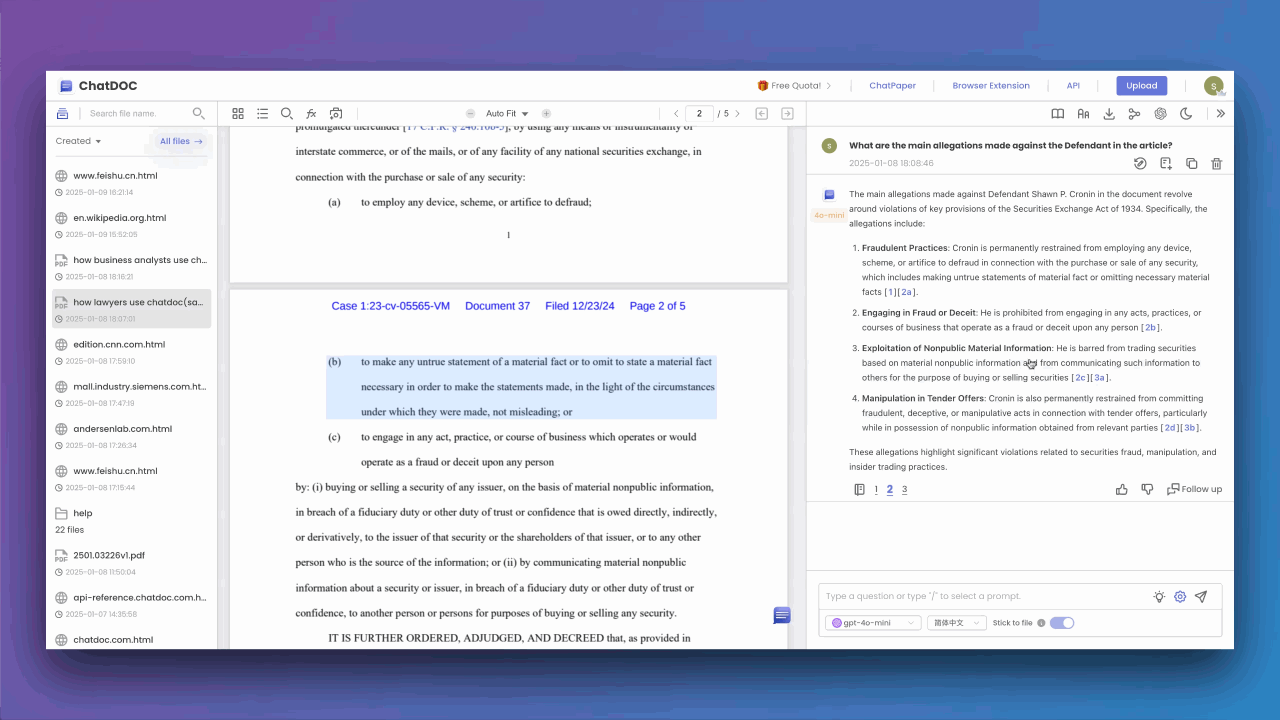Click Follow up below the answer
Image resolution: width=1280 pixels, height=720 pixels.
1195,489
